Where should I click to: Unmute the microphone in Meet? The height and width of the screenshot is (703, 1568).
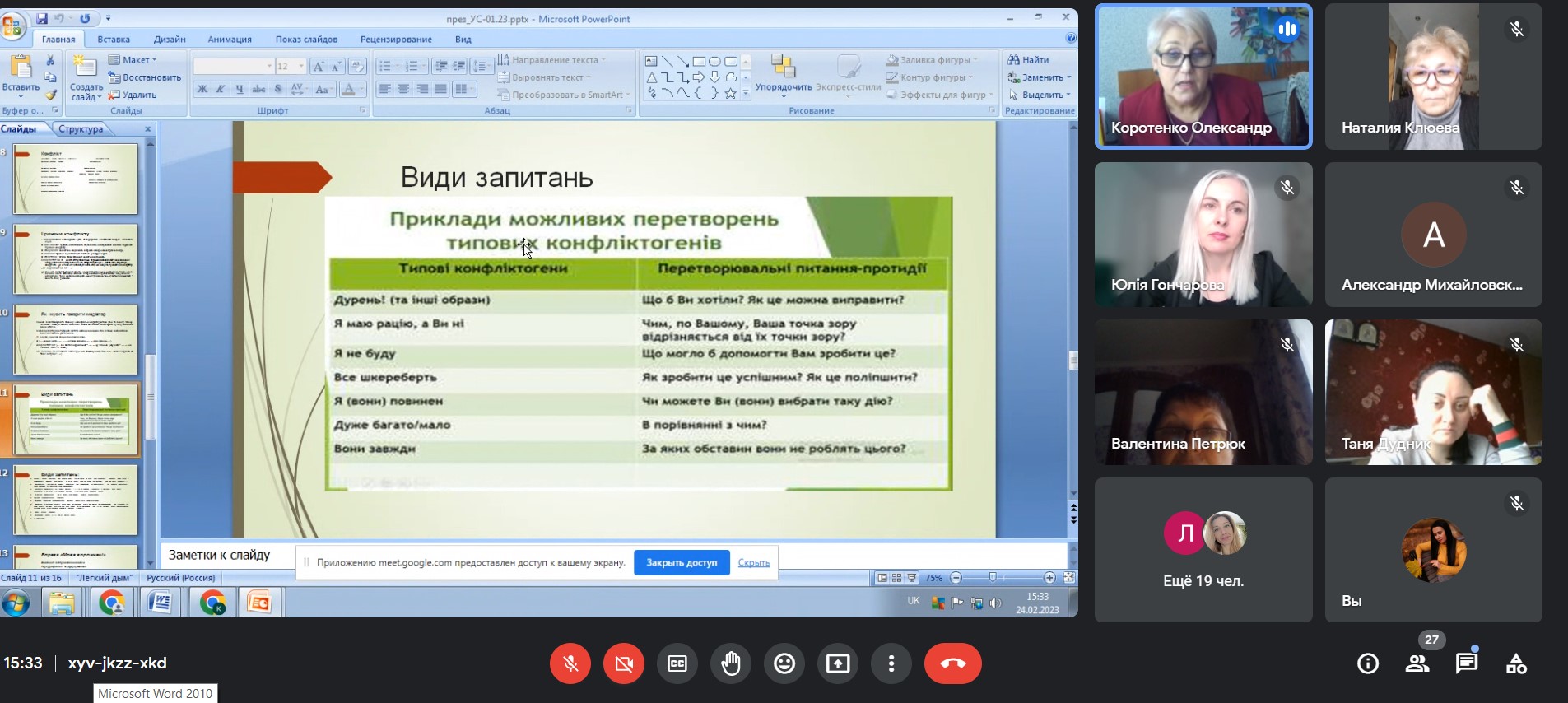(x=570, y=663)
